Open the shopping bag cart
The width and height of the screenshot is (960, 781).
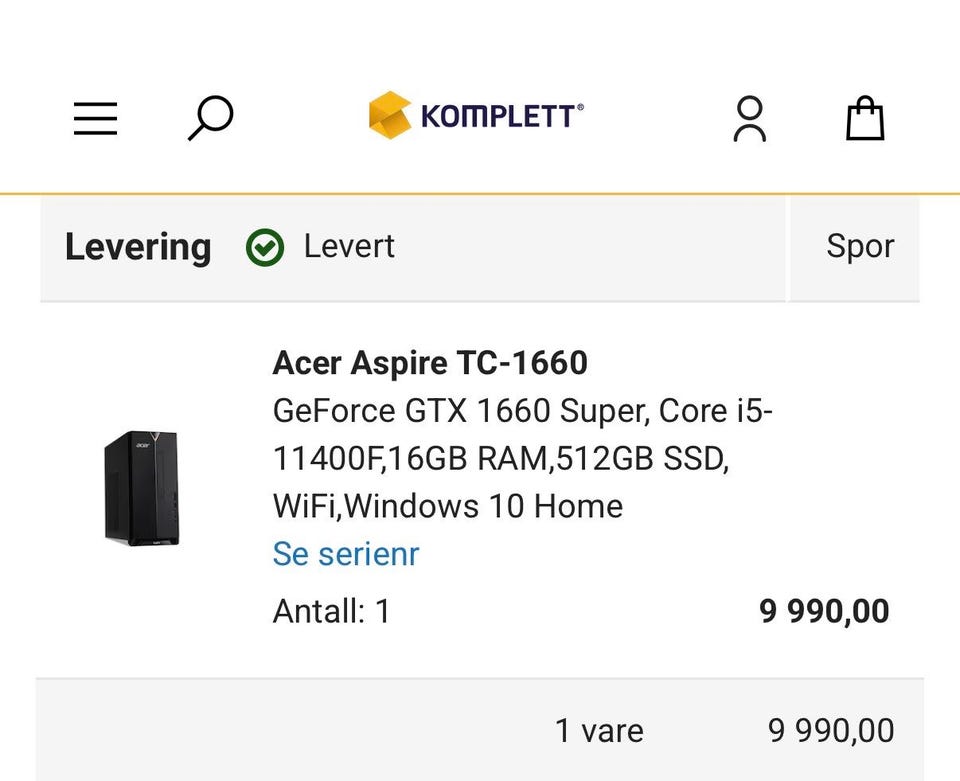[865, 118]
